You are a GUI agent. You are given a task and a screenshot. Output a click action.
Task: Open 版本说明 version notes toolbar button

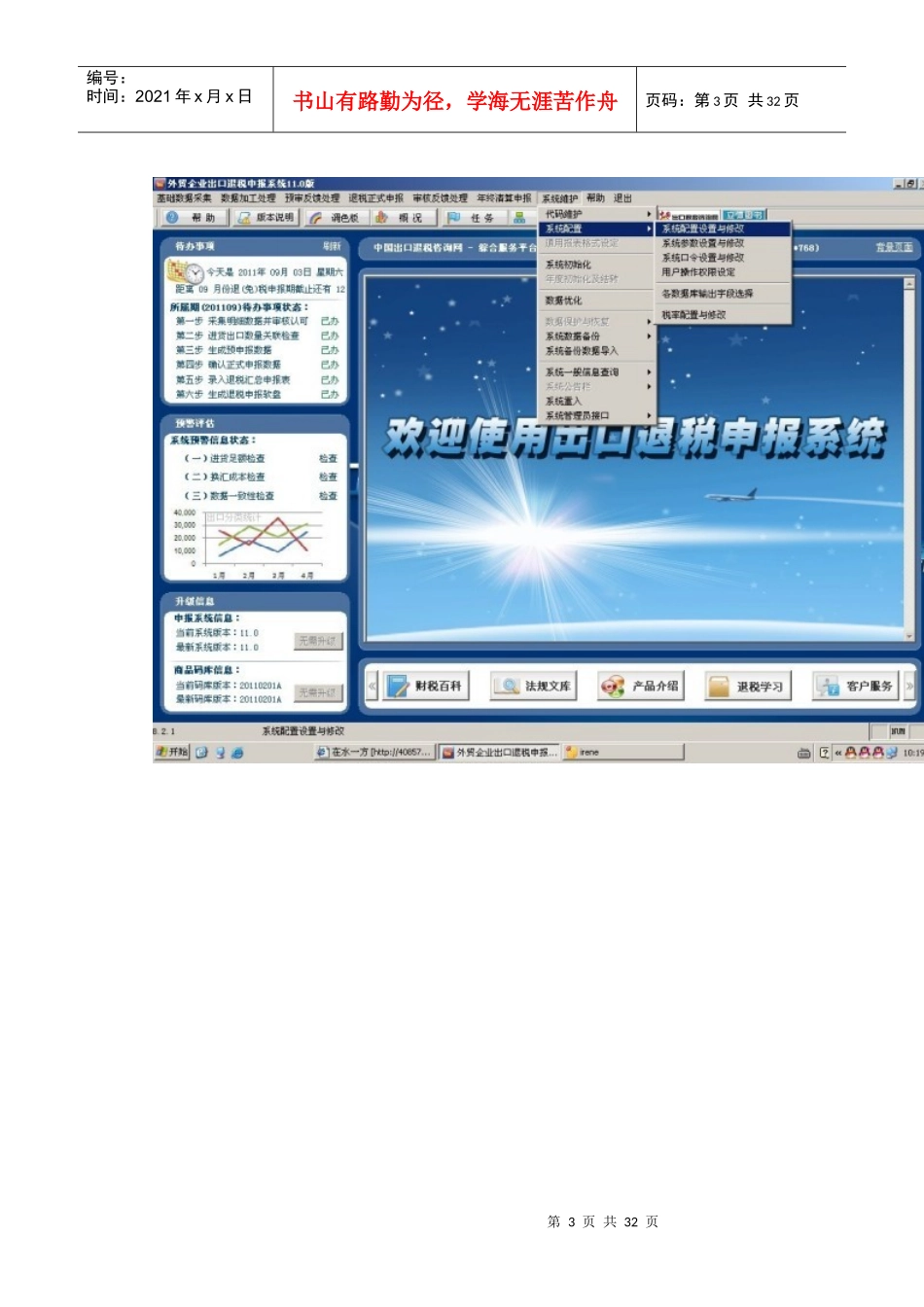coord(267,218)
